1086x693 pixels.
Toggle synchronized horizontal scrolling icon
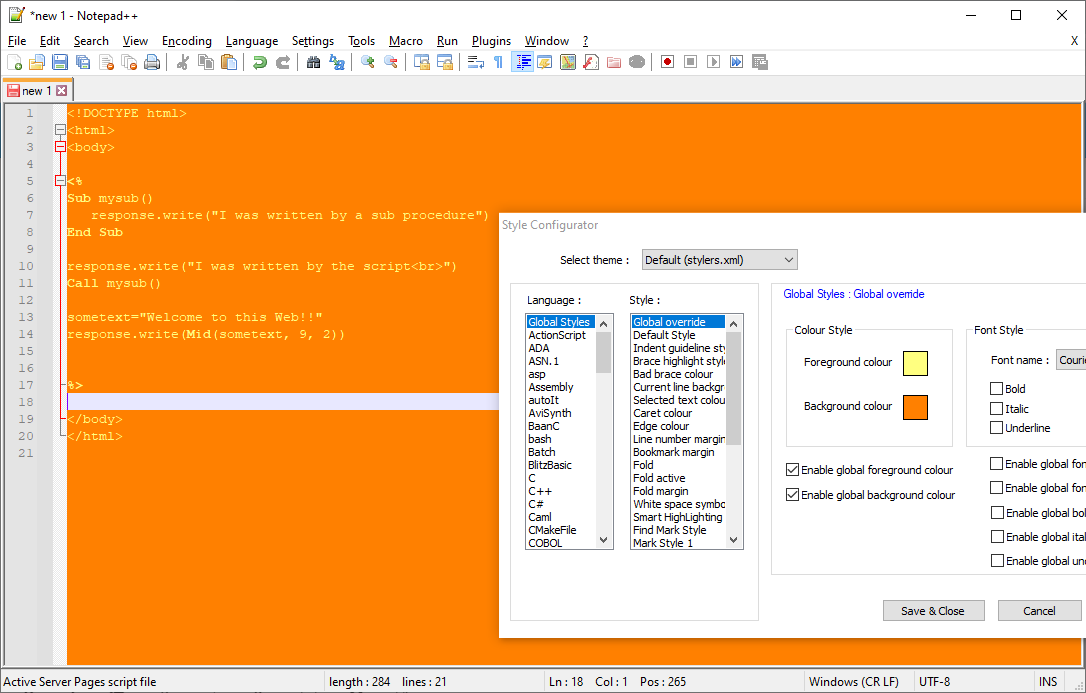[445, 62]
